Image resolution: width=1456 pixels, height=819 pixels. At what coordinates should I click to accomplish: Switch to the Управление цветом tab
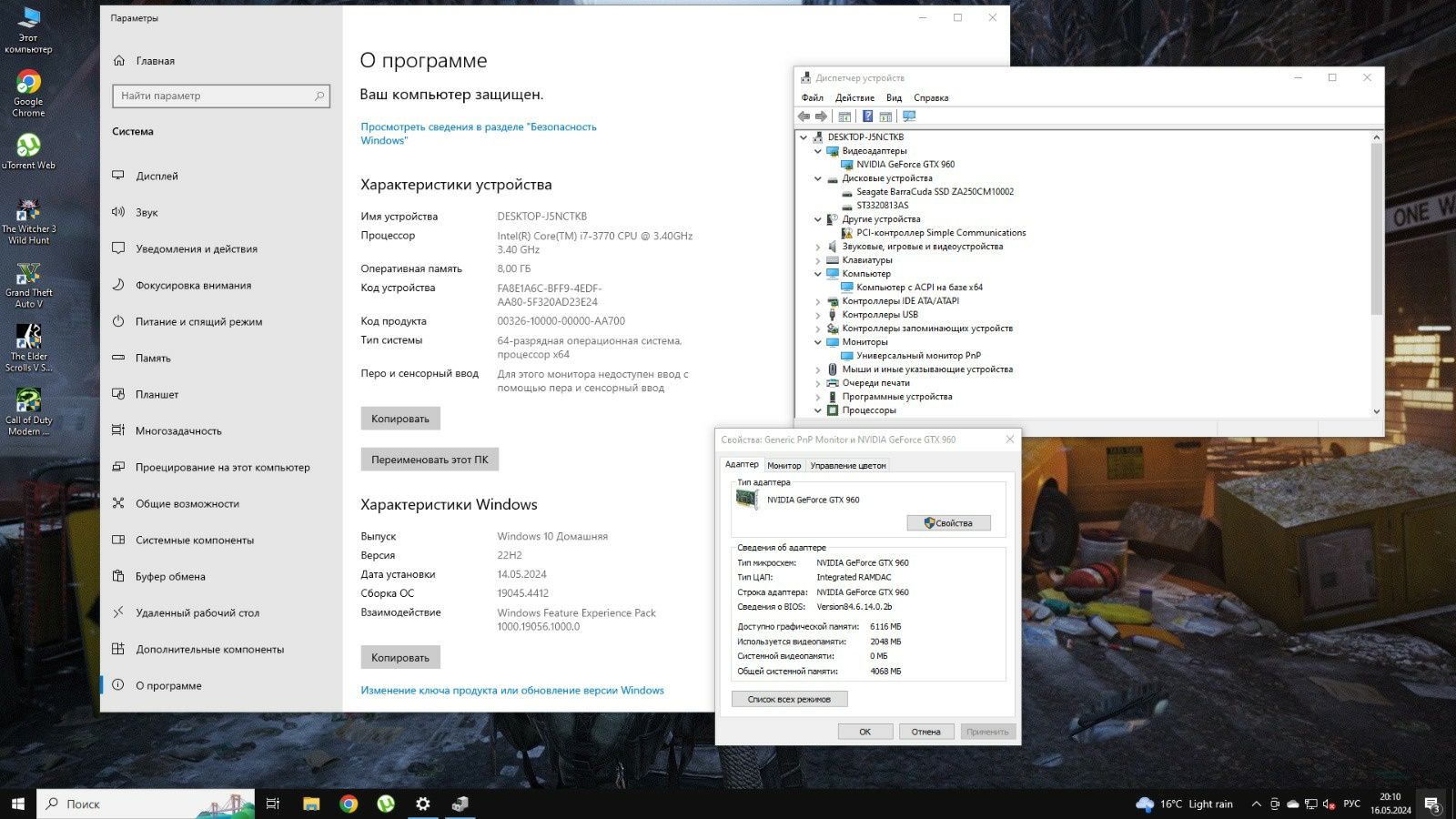pyautogui.click(x=847, y=465)
